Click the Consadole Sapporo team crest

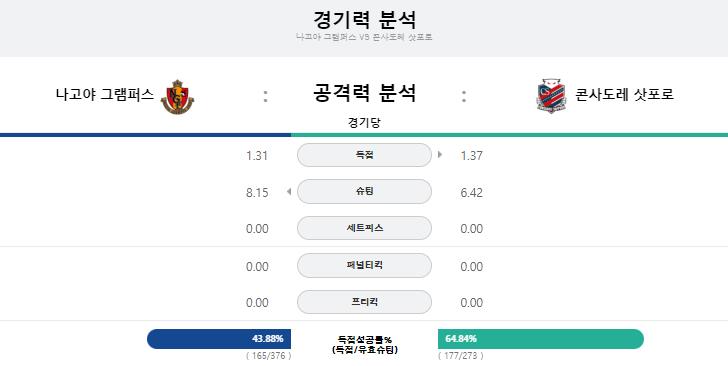(x=551, y=96)
